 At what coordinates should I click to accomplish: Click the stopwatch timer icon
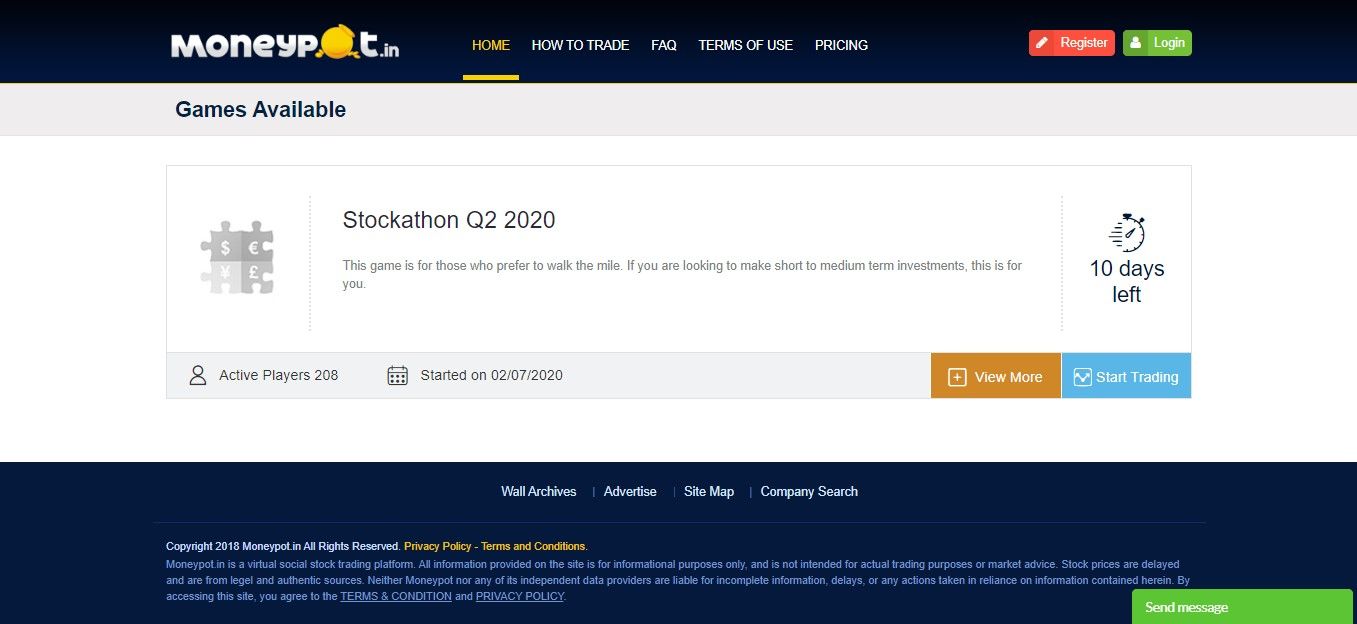click(1127, 232)
